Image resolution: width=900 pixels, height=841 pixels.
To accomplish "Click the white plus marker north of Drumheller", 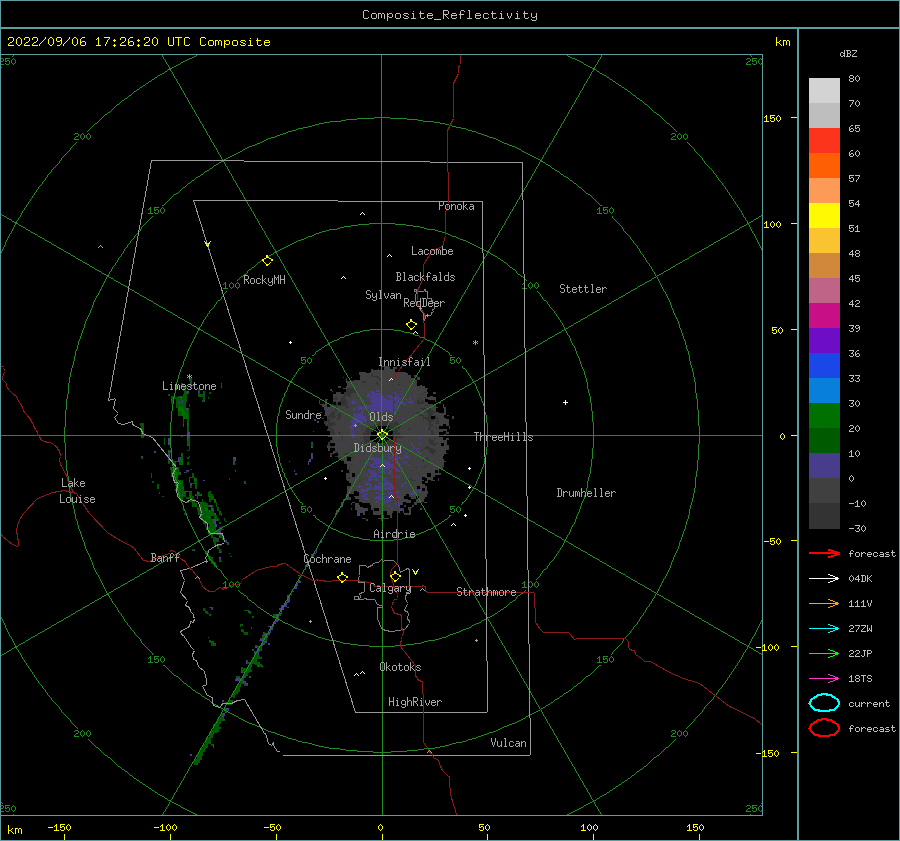I will (x=565, y=402).
